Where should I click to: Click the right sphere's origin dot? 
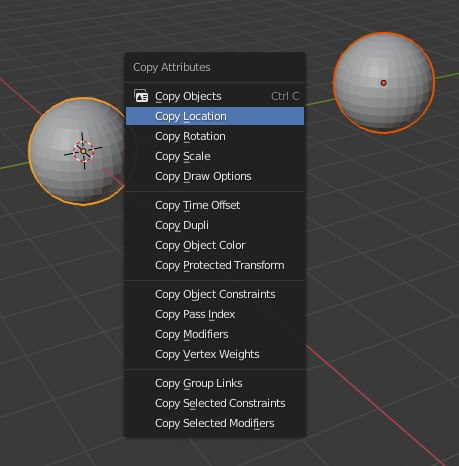click(x=383, y=83)
